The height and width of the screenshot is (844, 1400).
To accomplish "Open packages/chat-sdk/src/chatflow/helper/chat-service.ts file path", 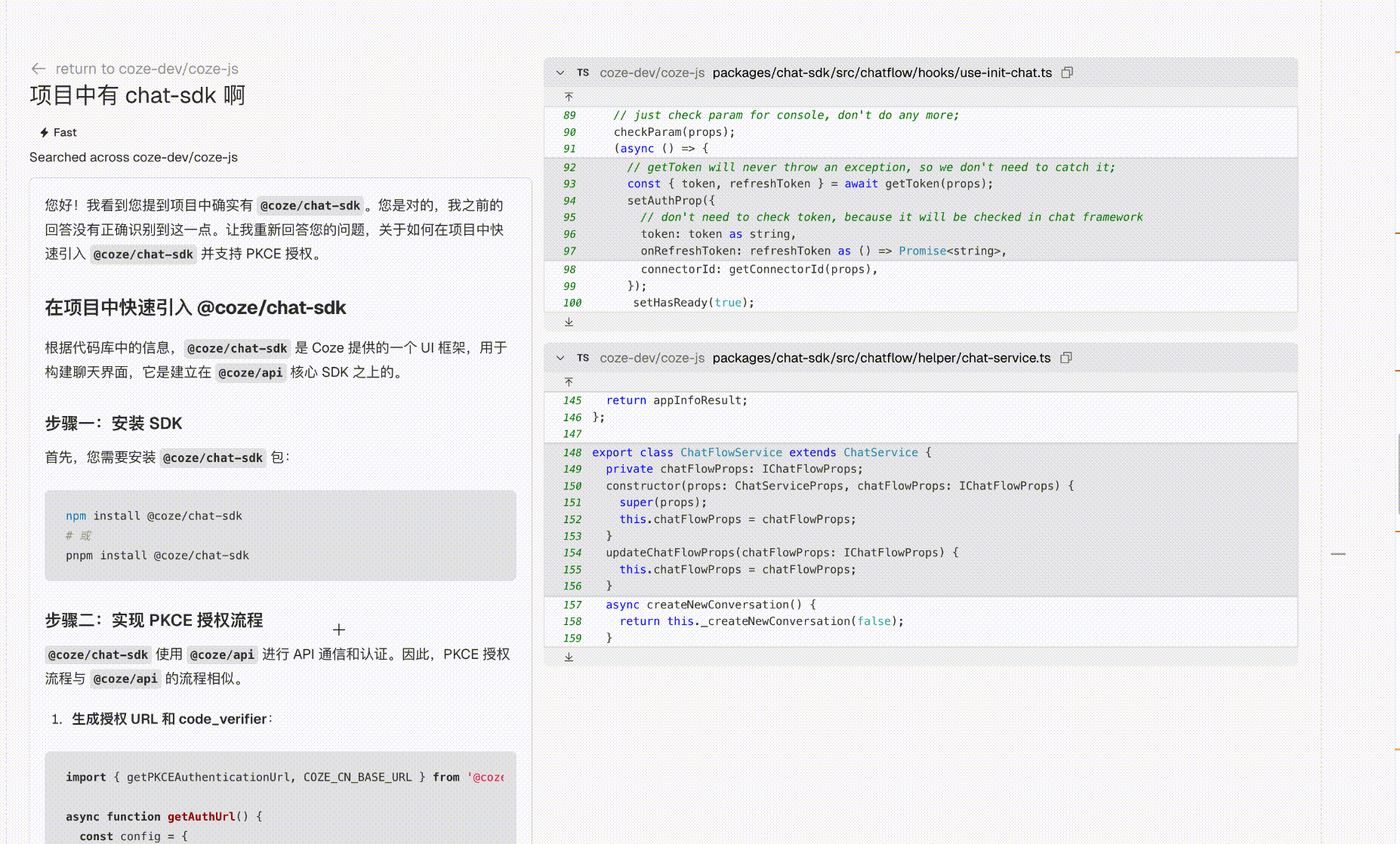I will (881, 359).
